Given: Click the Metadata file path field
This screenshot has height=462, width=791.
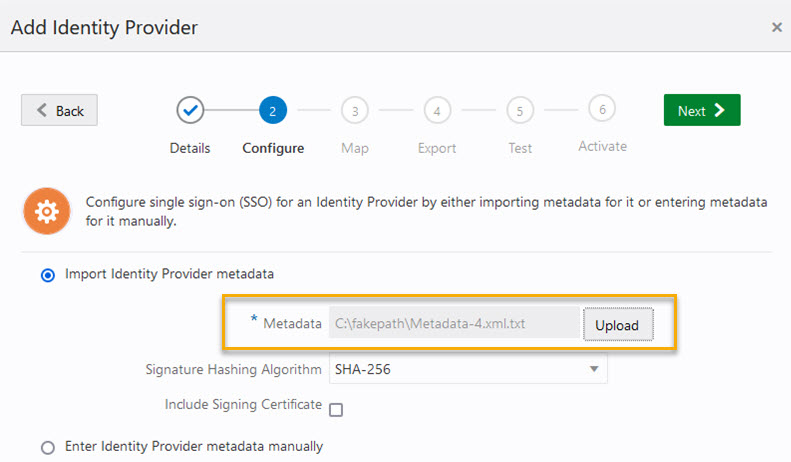Looking at the screenshot, I should tap(454, 323).
